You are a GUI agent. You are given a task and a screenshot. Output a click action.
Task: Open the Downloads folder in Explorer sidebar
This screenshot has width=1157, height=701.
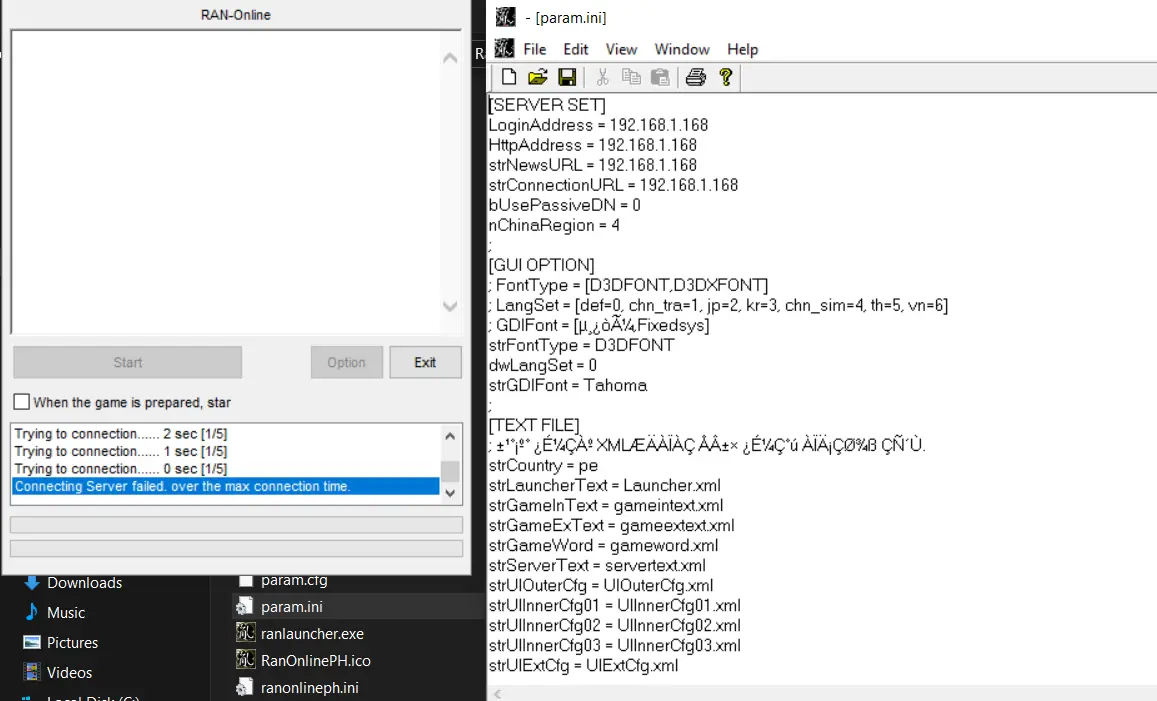click(84, 582)
